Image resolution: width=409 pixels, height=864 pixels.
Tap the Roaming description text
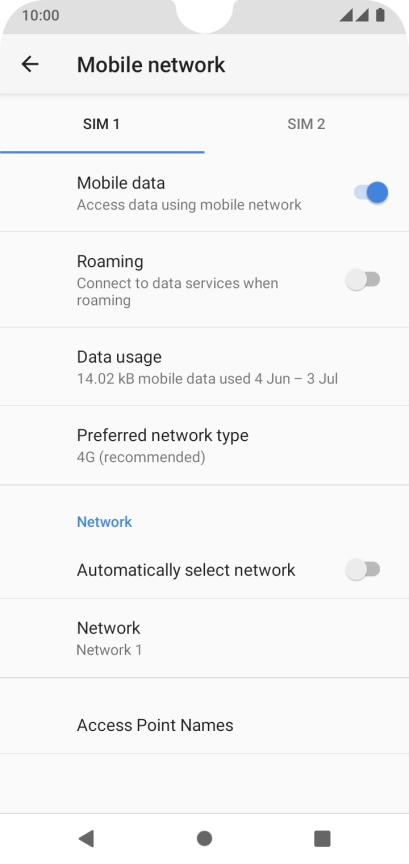tap(177, 291)
